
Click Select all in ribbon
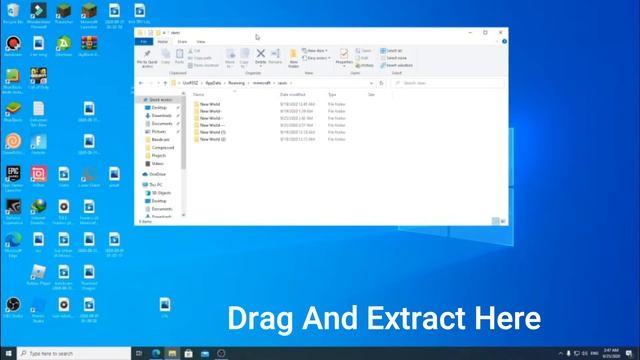391,51
